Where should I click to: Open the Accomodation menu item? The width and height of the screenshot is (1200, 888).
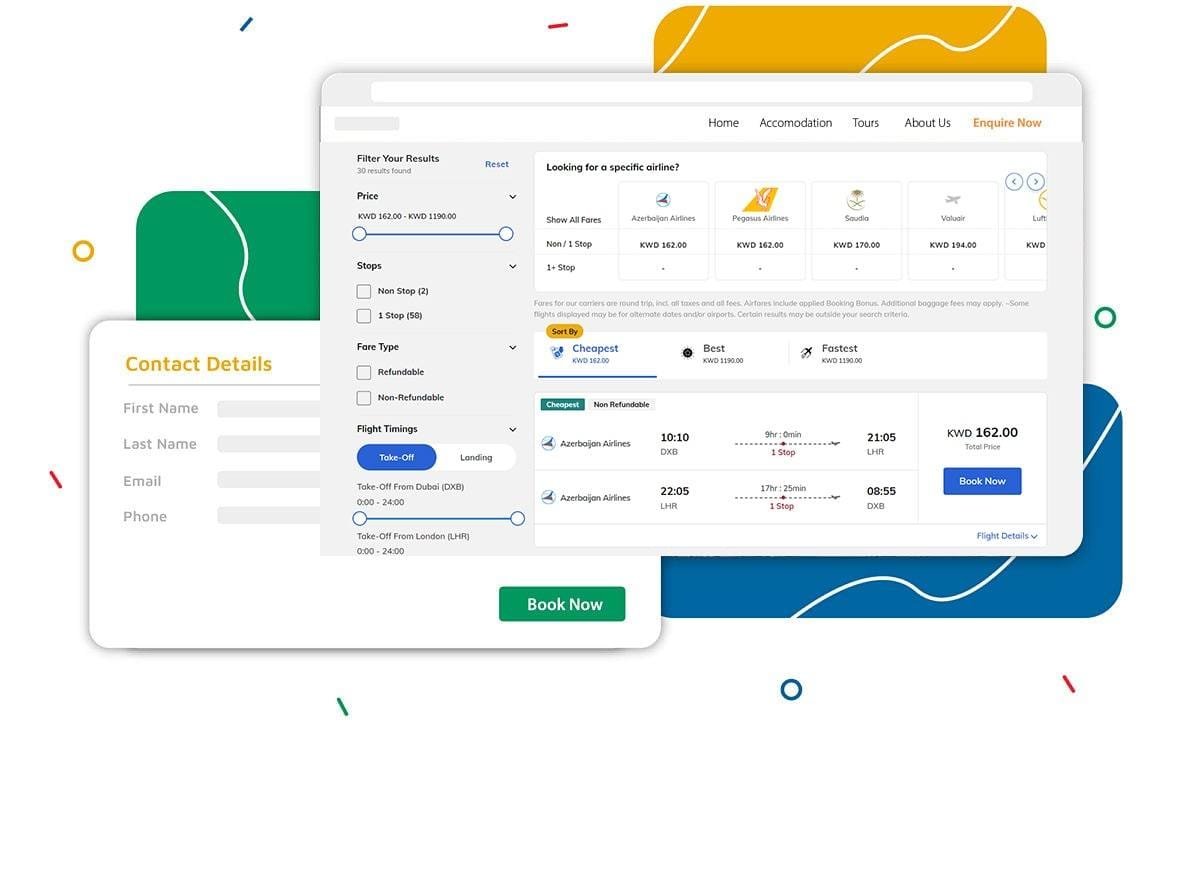point(795,123)
